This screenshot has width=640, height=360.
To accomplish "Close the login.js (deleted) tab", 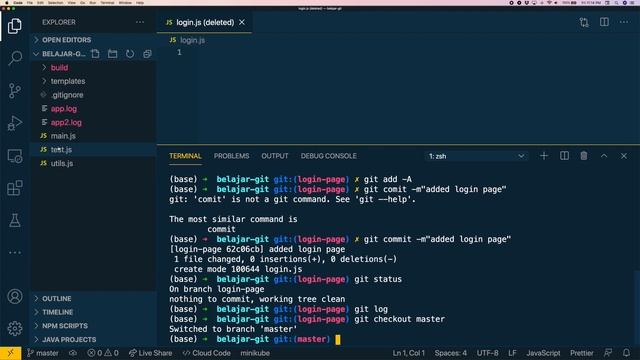I will (x=242, y=22).
